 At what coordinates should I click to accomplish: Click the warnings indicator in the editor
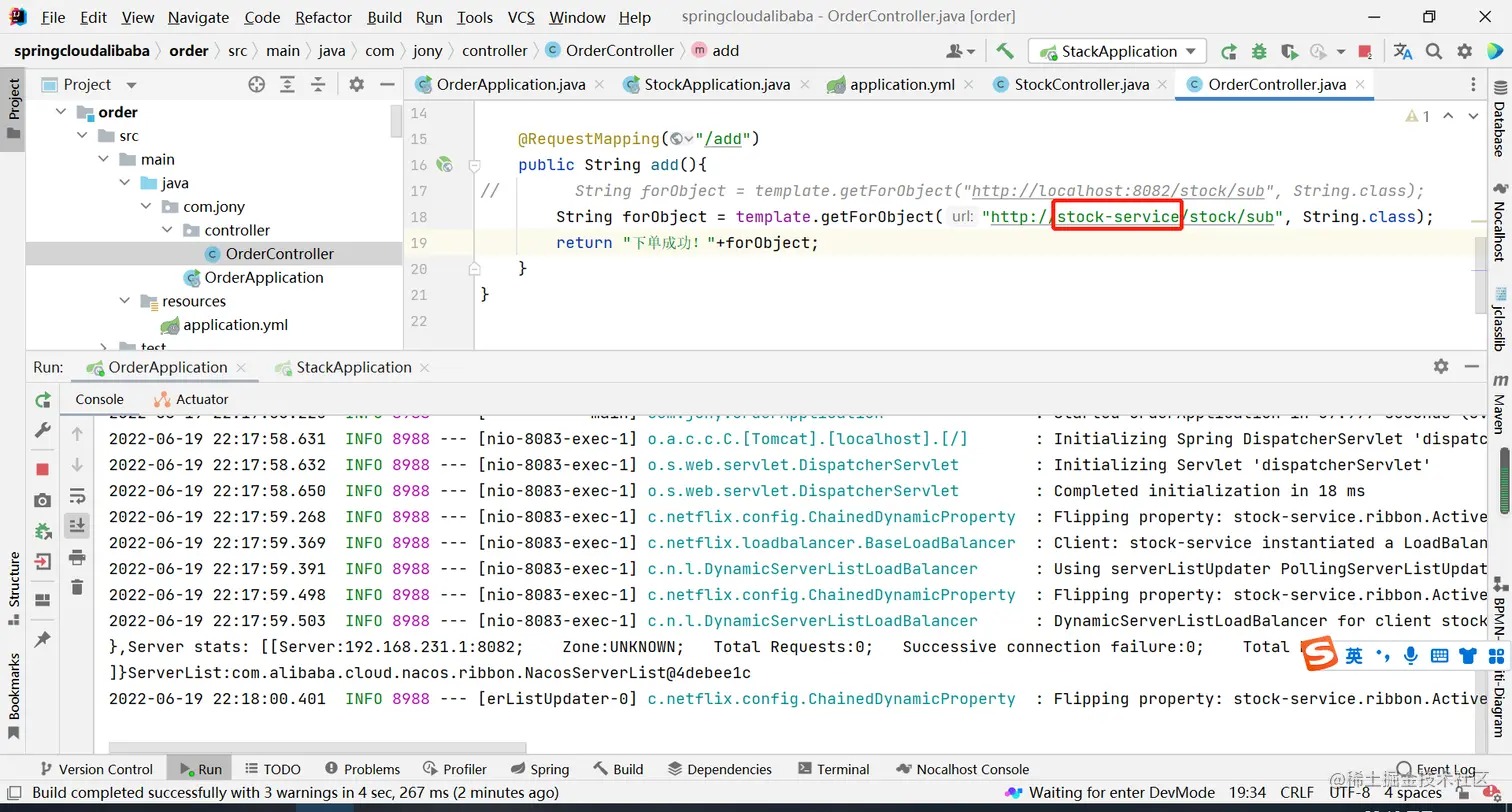(x=1418, y=116)
